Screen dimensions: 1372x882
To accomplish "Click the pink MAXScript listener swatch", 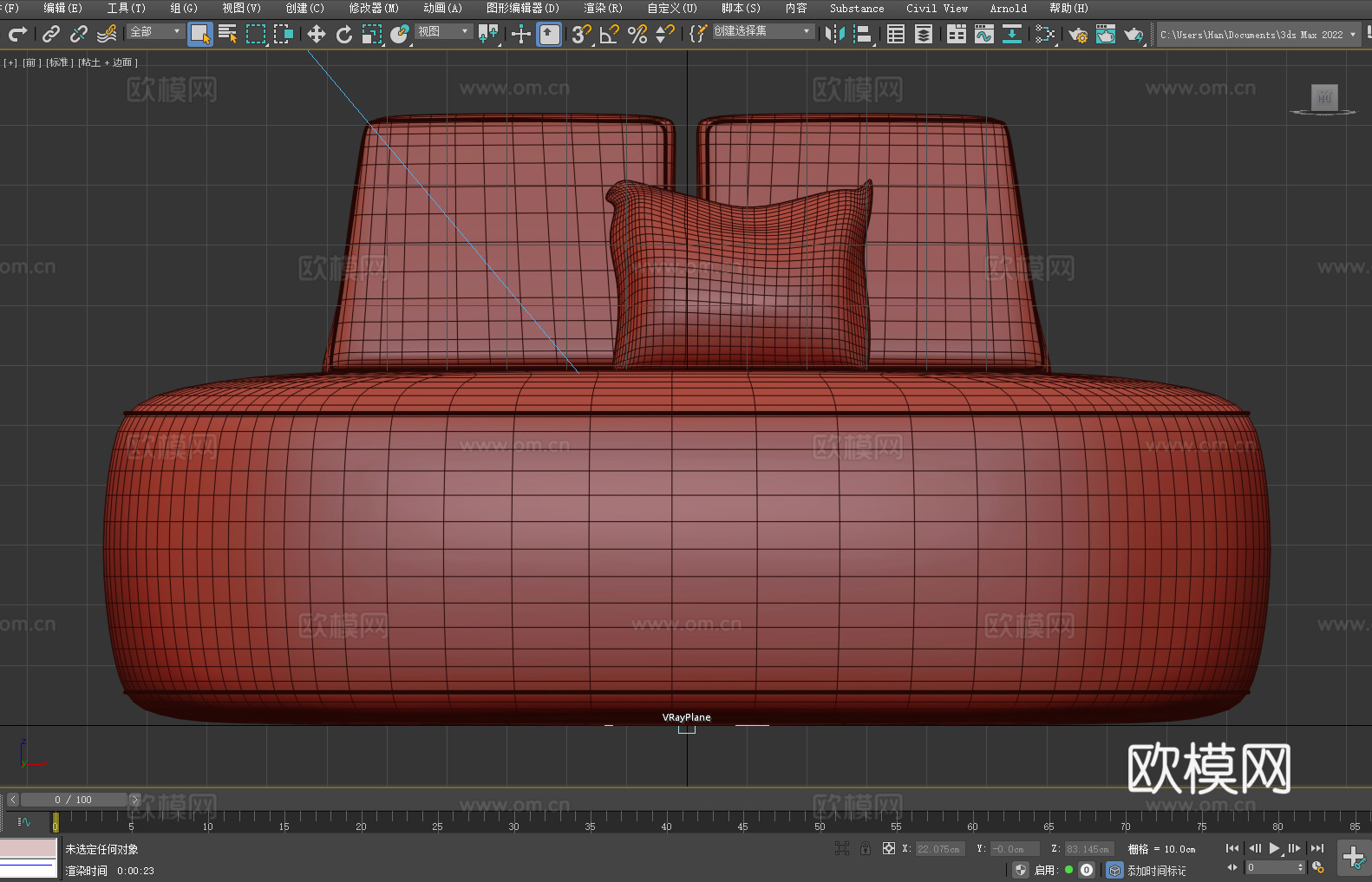I will click(x=29, y=848).
